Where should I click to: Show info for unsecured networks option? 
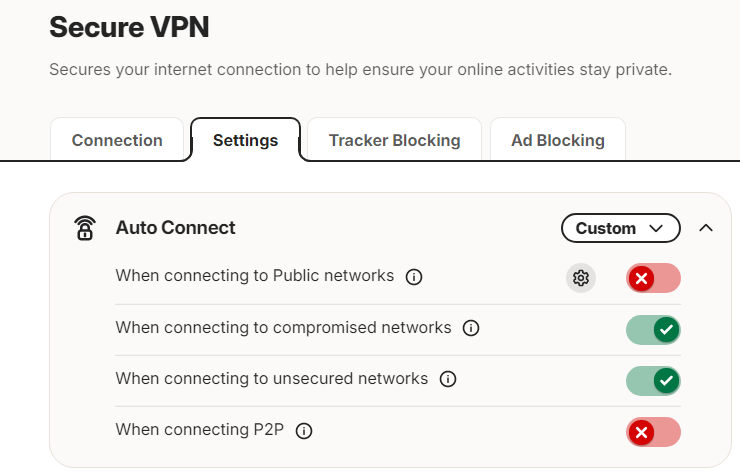448,379
